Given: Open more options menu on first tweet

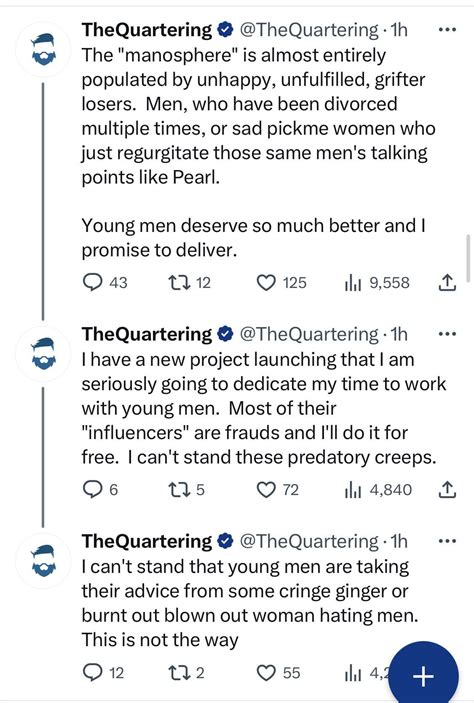Looking at the screenshot, I should (447, 30).
